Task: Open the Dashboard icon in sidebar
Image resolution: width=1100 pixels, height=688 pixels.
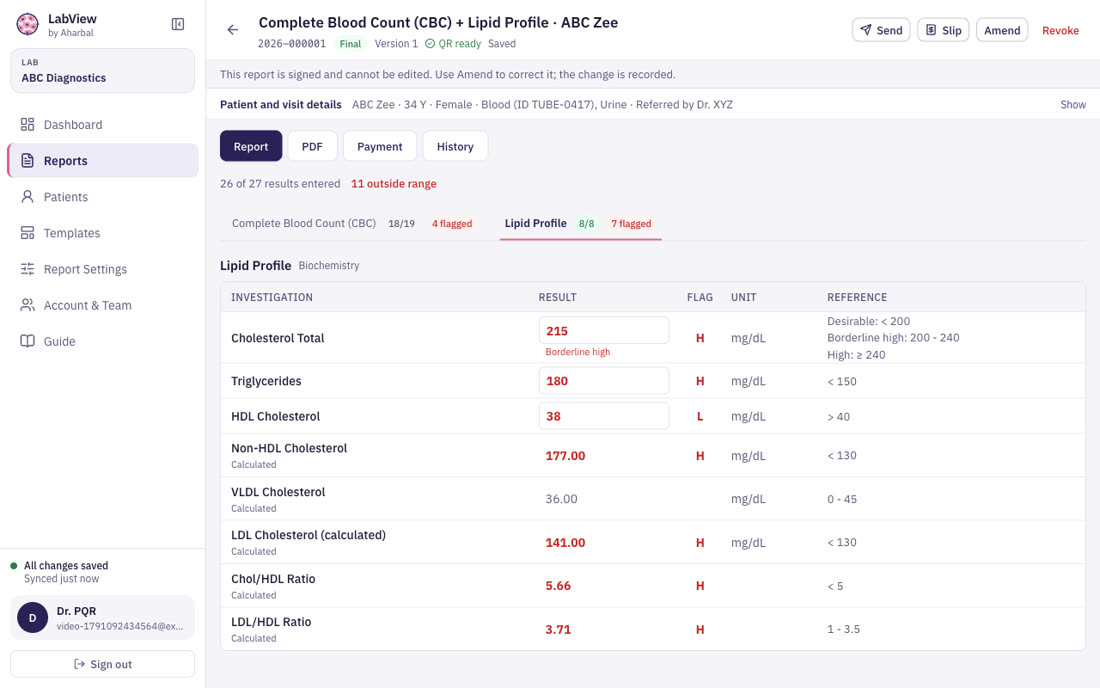Action: click(27, 125)
